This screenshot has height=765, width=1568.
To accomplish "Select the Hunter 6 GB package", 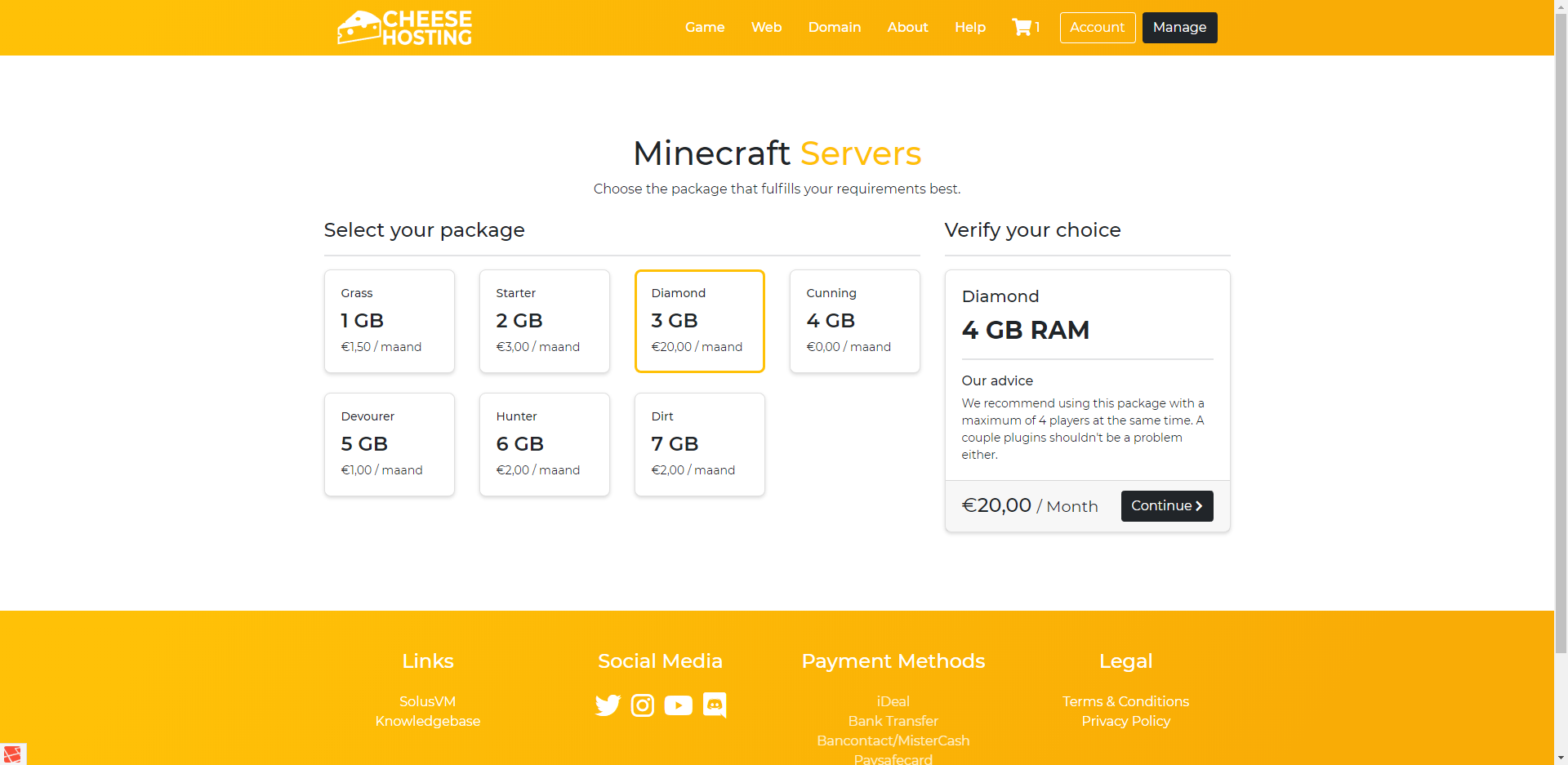I will pos(545,444).
